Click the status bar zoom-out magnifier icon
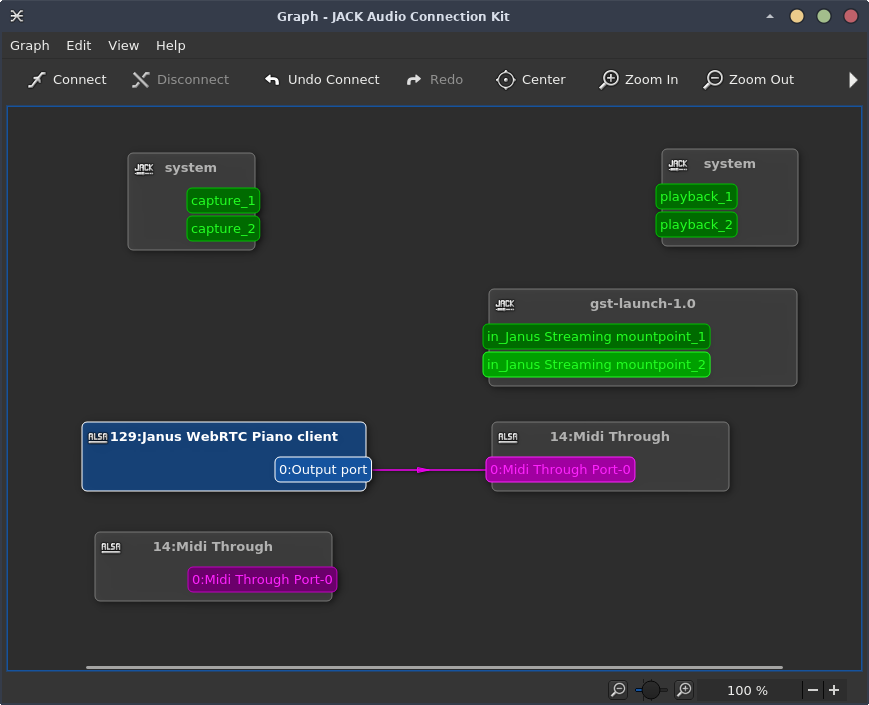Viewport: 869px width, 705px height. point(617,690)
